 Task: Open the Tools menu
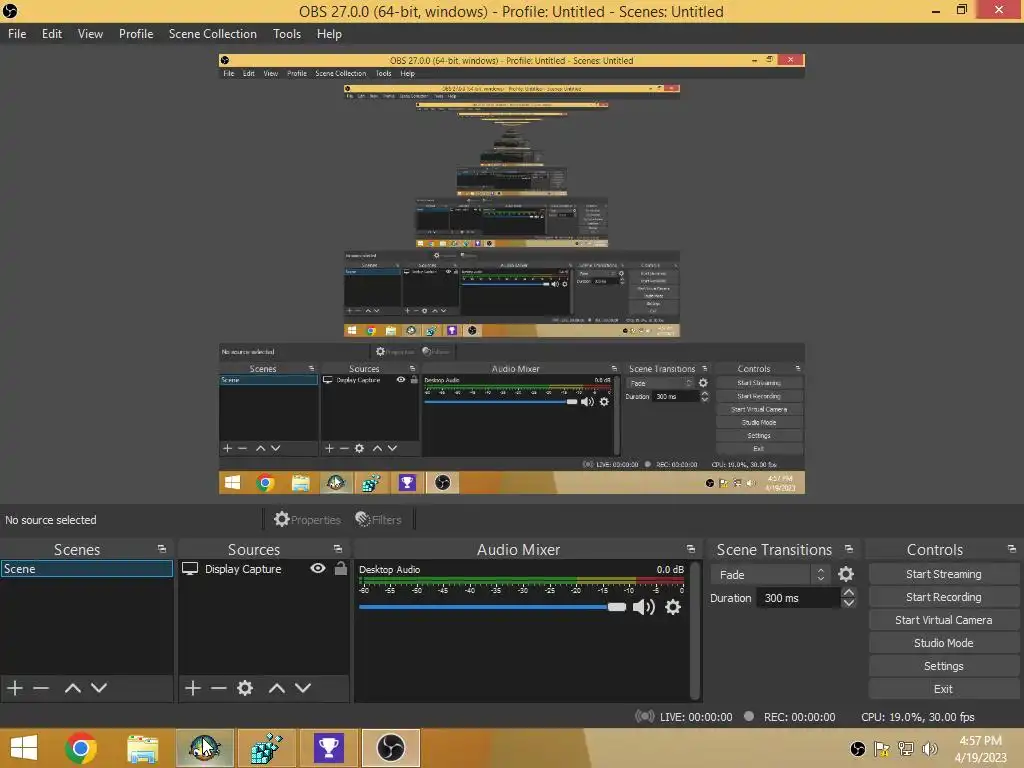pyautogui.click(x=287, y=34)
